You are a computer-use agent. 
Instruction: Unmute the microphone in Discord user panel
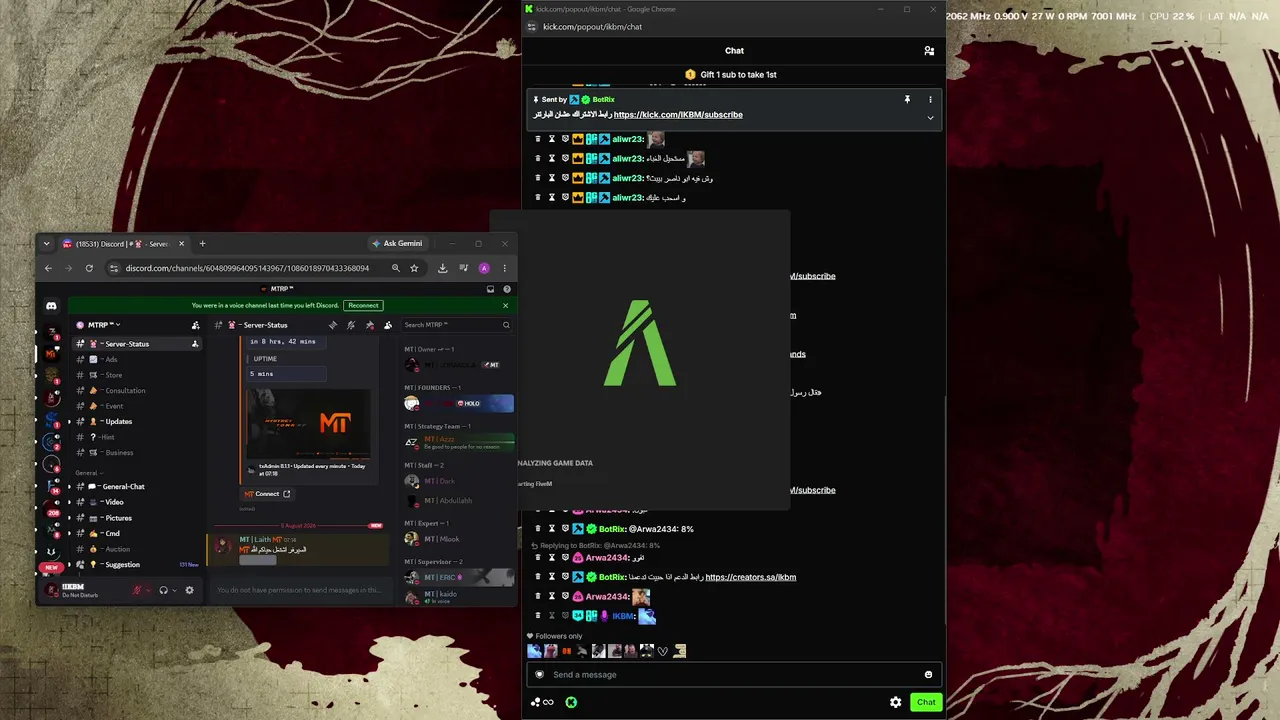click(137, 590)
